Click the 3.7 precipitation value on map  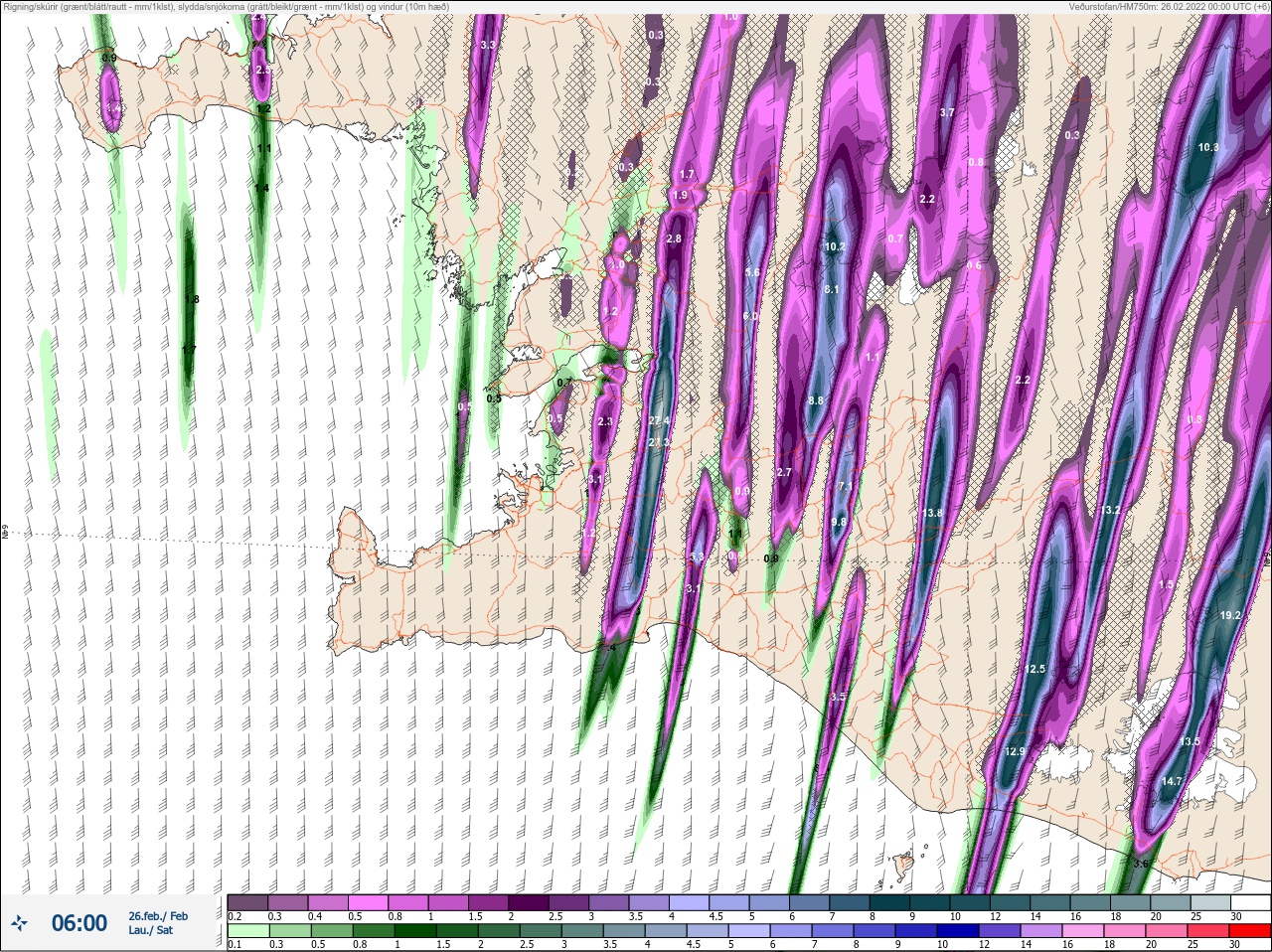pyautogui.click(x=947, y=113)
